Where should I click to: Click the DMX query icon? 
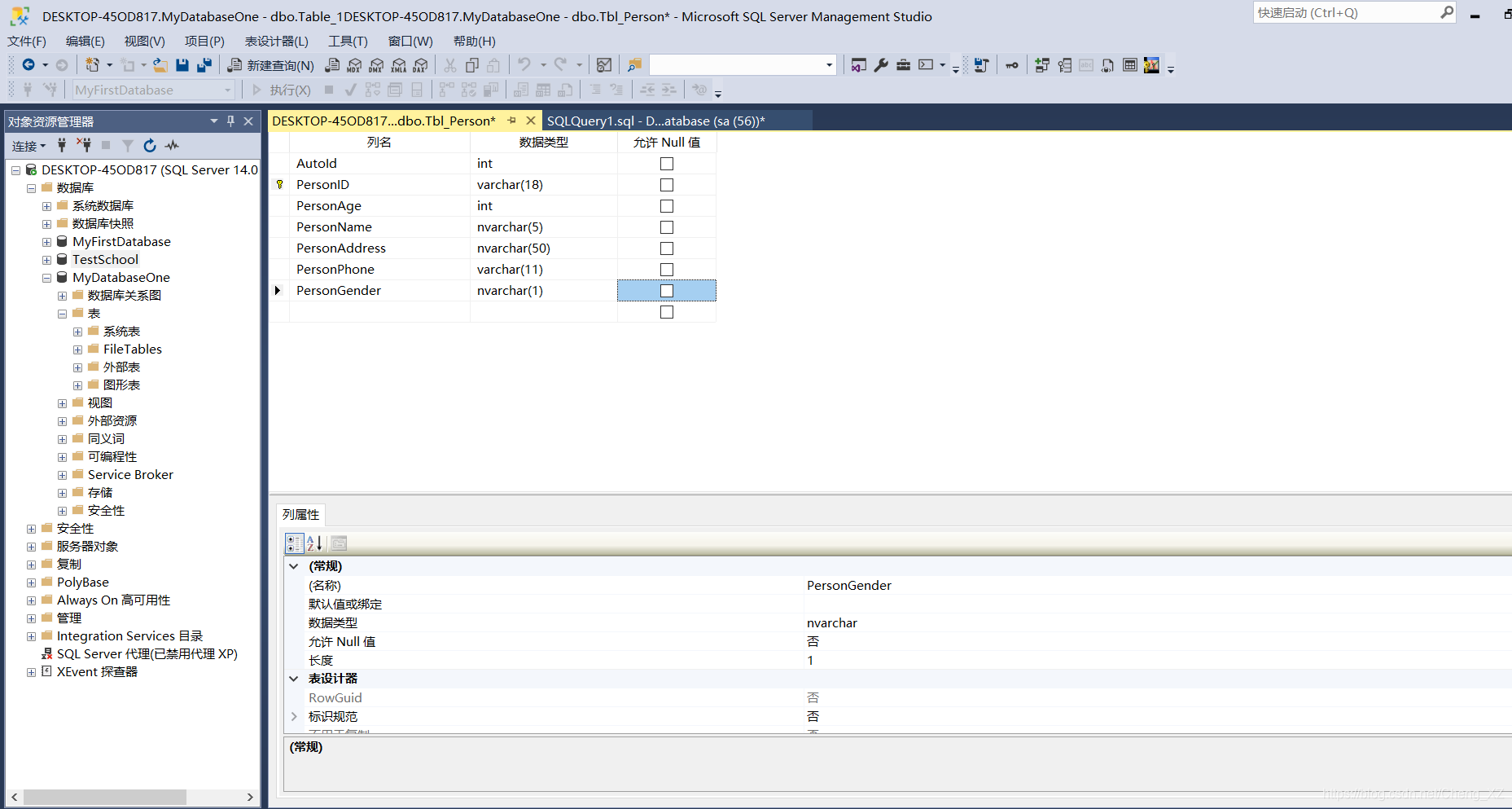tap(376, 65)
